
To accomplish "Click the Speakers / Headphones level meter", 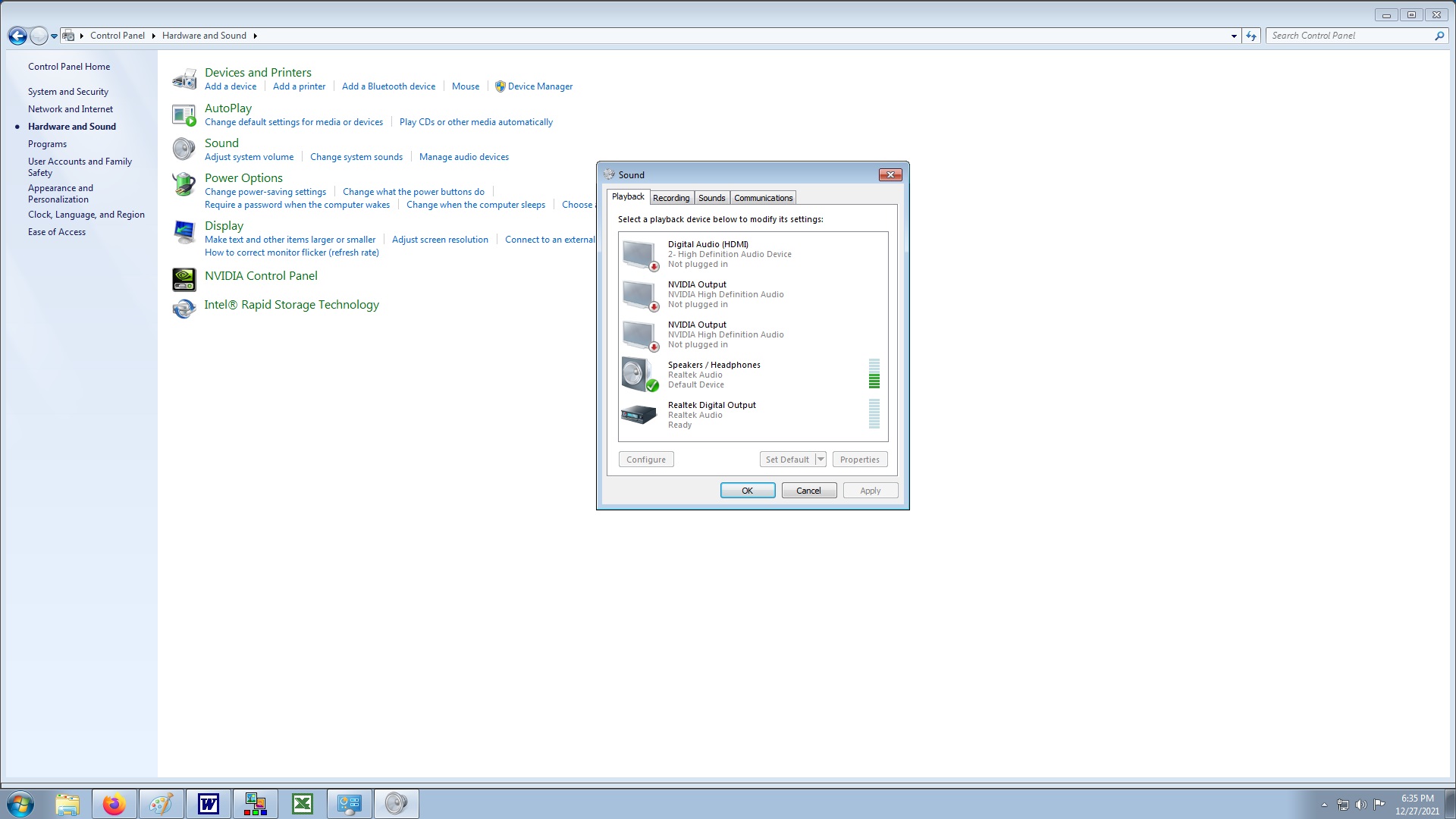I will [874, 374].
